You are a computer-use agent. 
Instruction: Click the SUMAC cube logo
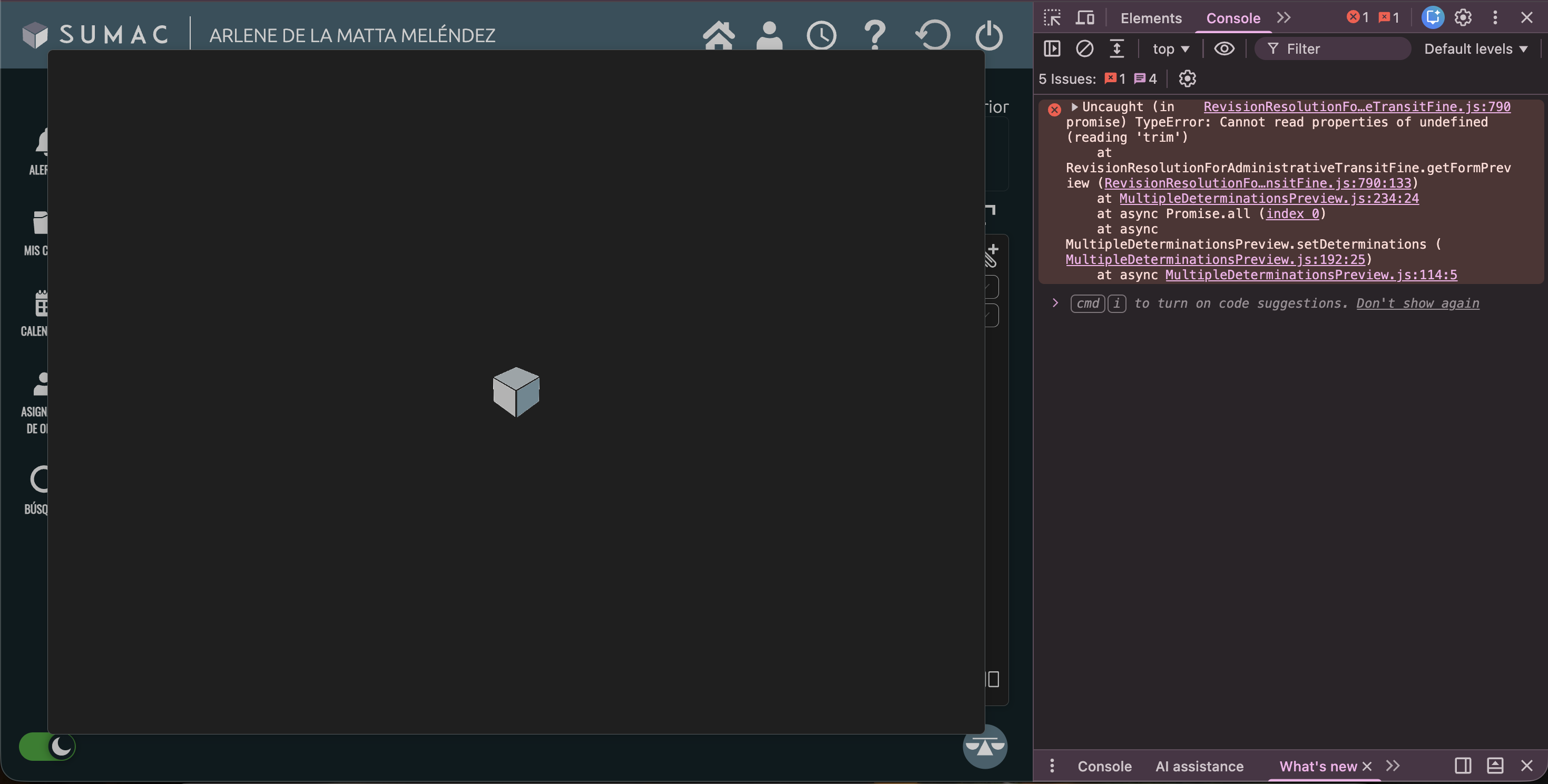point(35,35)
